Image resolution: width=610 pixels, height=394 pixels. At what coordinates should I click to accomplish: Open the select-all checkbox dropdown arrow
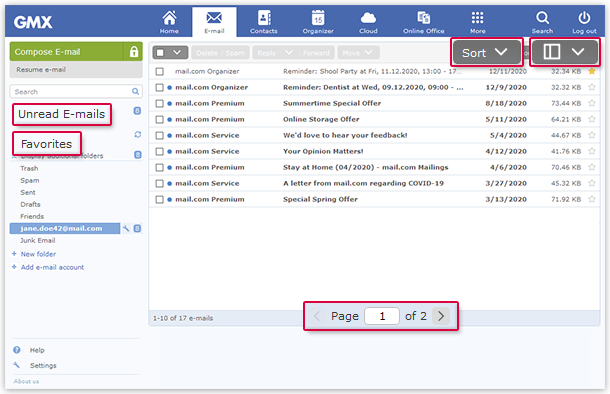tap(177, 53)
